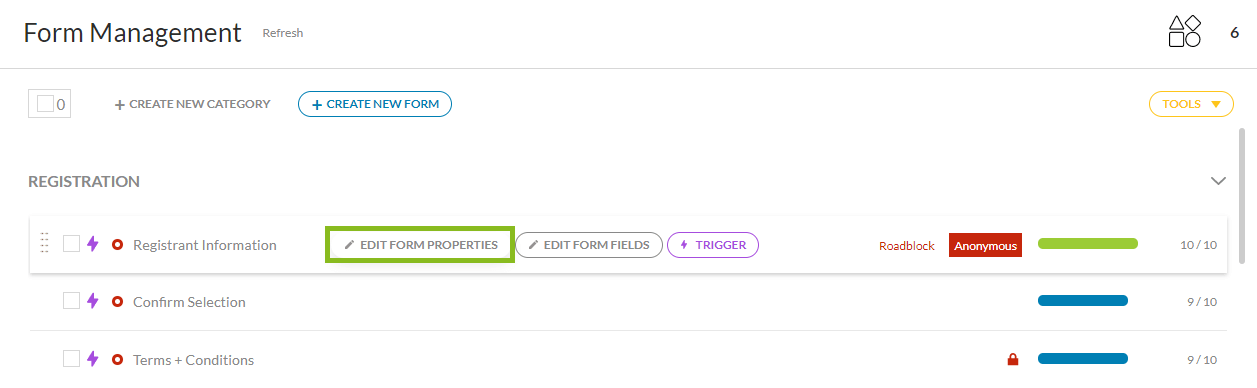
Task: Click the shapes icon in header
Action: click(x=1185, y=32)
